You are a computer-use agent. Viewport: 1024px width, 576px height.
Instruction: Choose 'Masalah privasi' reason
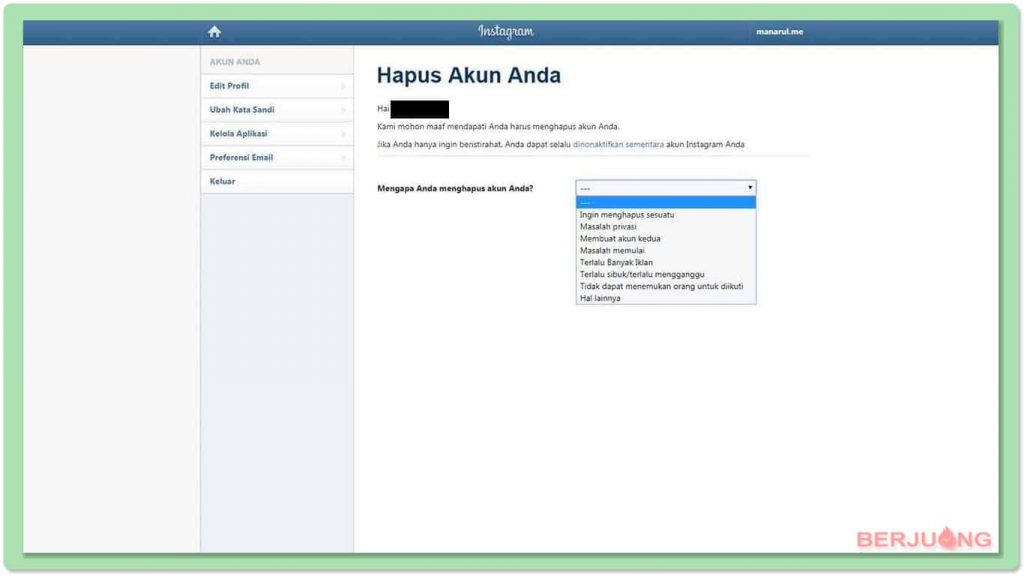tap(665, 227)
